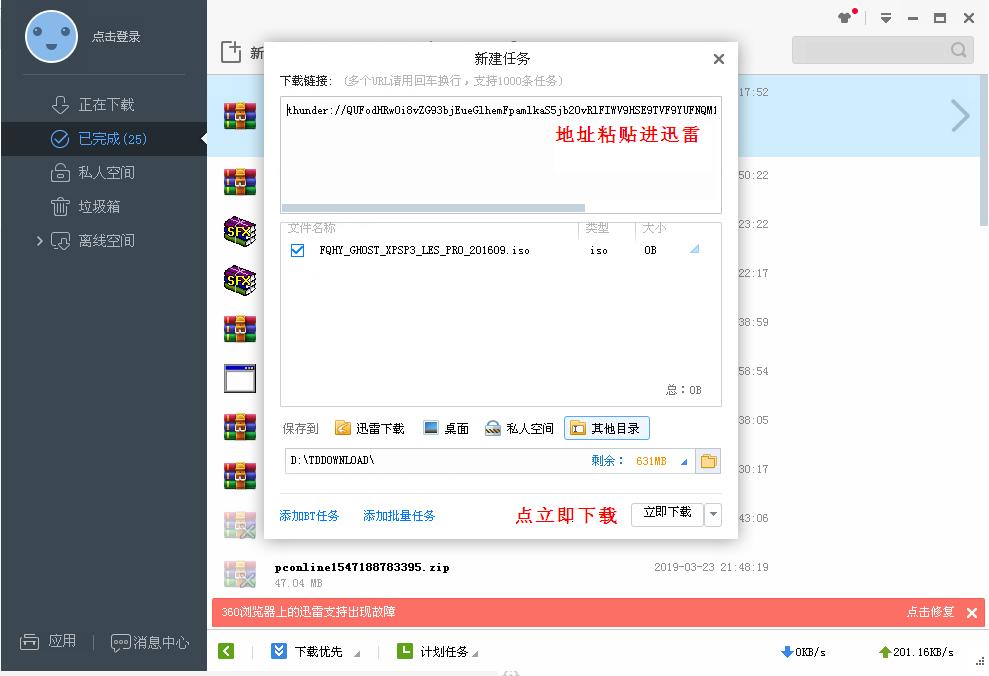The height and width of the screenshot is (676, 989).
Task: Open details arrow on highlighted first row
Action: 960,115
